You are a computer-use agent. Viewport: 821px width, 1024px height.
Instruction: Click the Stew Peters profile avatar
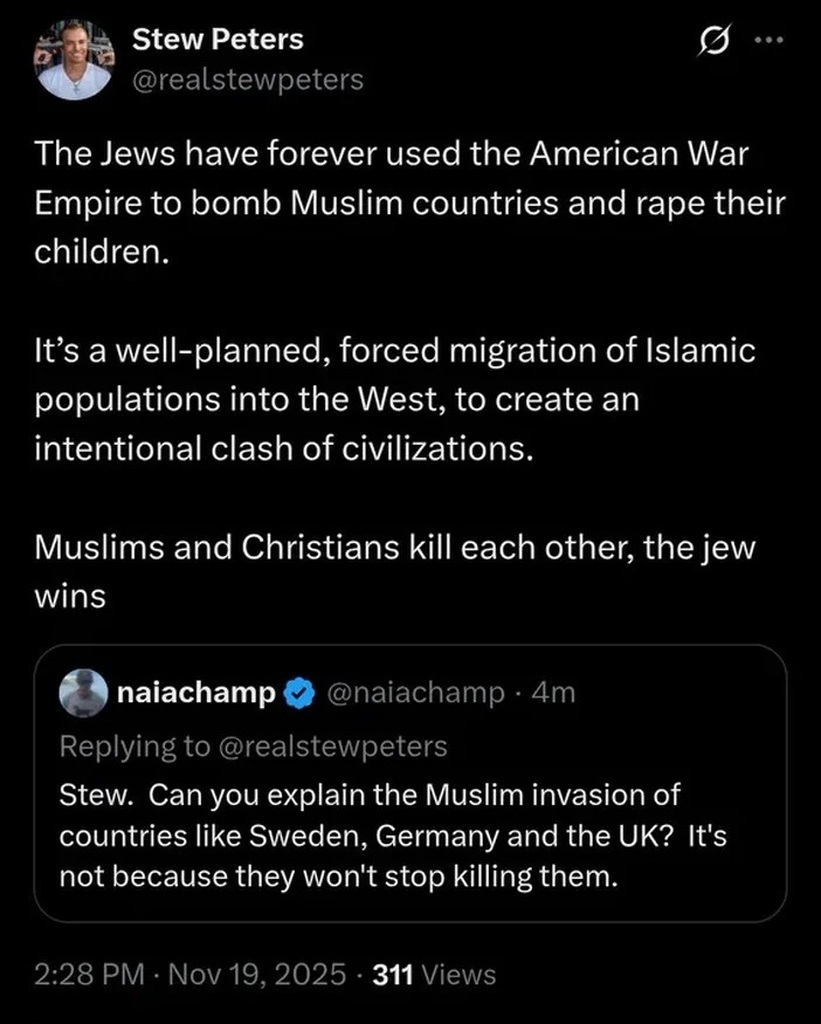point(73,60)
